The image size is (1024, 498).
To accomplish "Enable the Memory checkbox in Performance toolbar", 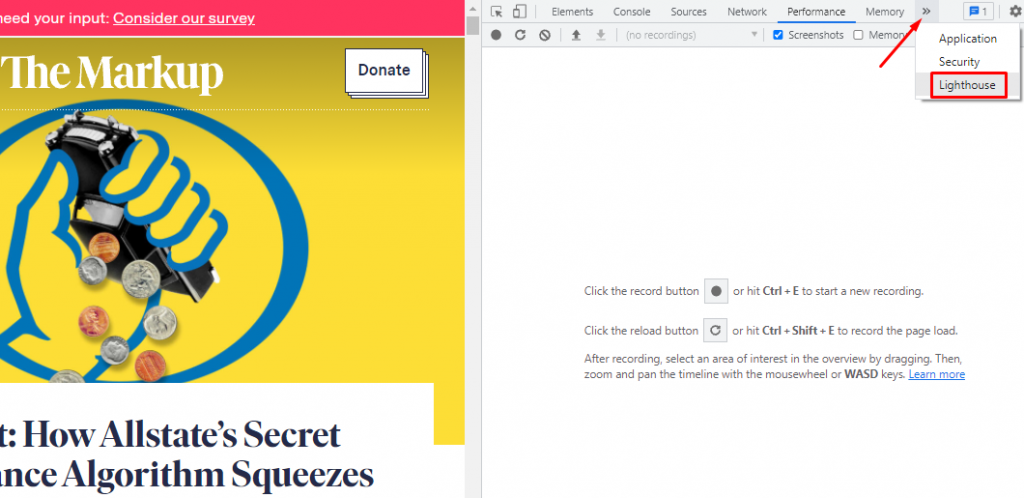I will pos(858,35).
